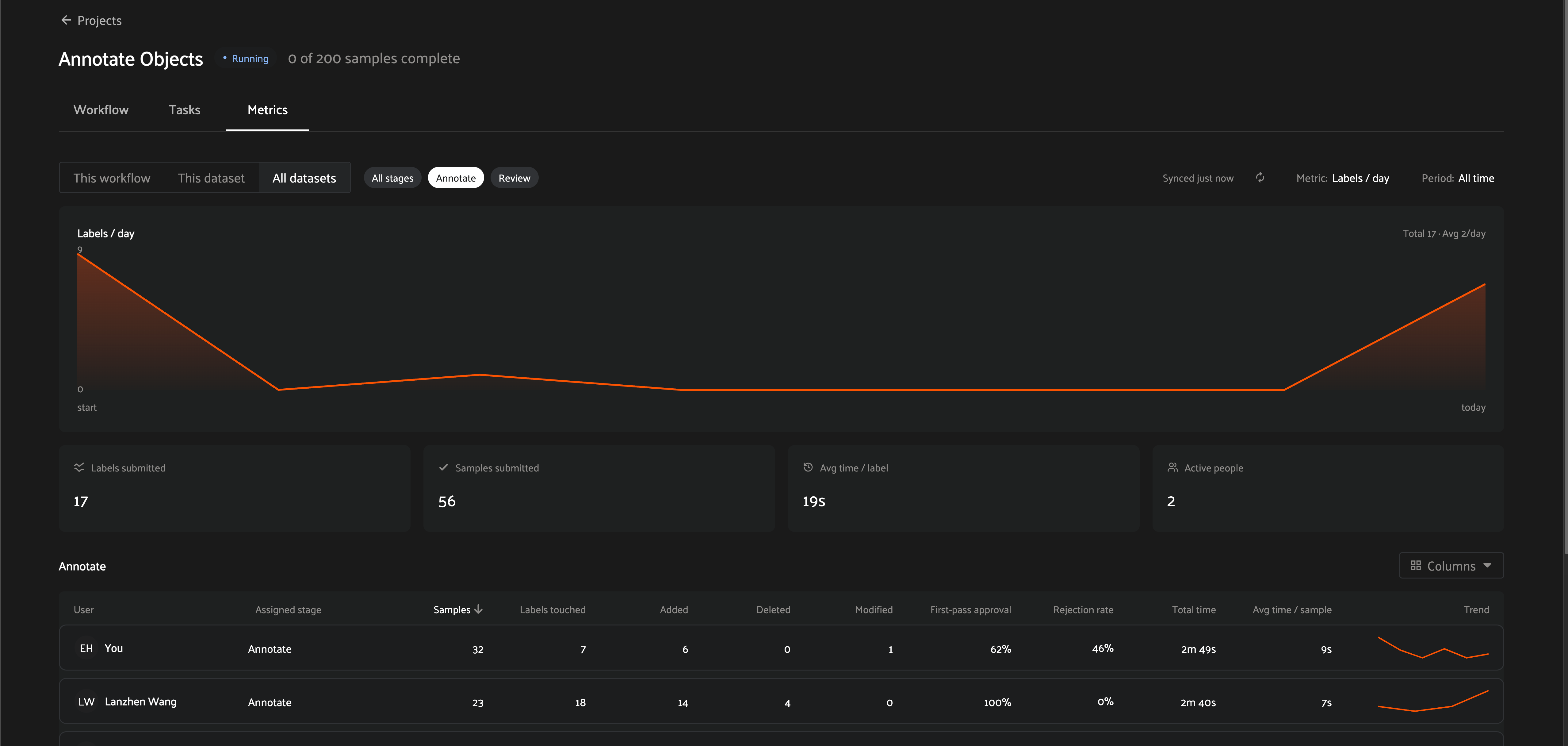Image resolution: width=1568 pixels, height=746 pixels.
Task: Click the Labels submitted squiggle icon
Action: 79,467
